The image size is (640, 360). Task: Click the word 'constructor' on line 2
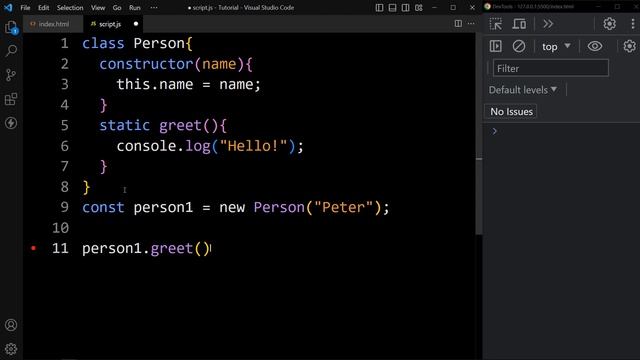[x=146, y=64]
